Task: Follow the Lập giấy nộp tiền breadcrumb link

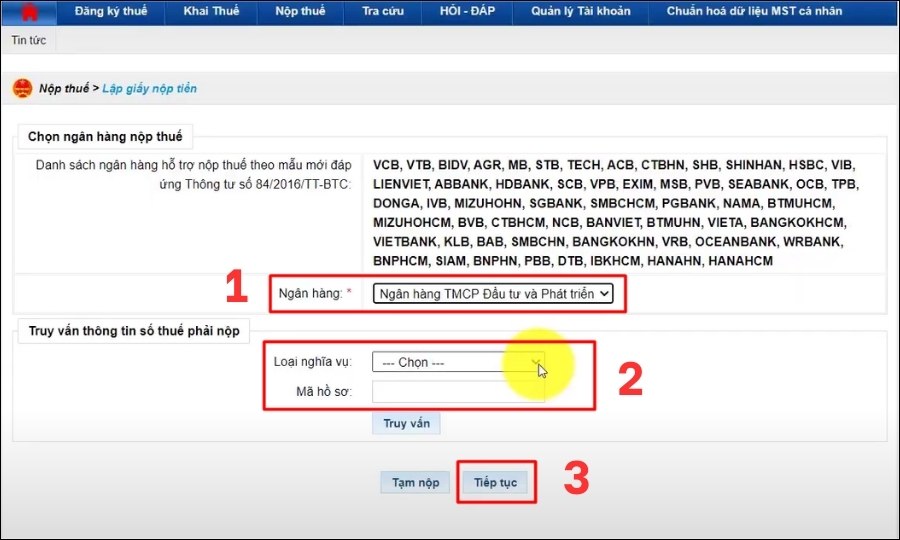Action: (x=149, y=89)
